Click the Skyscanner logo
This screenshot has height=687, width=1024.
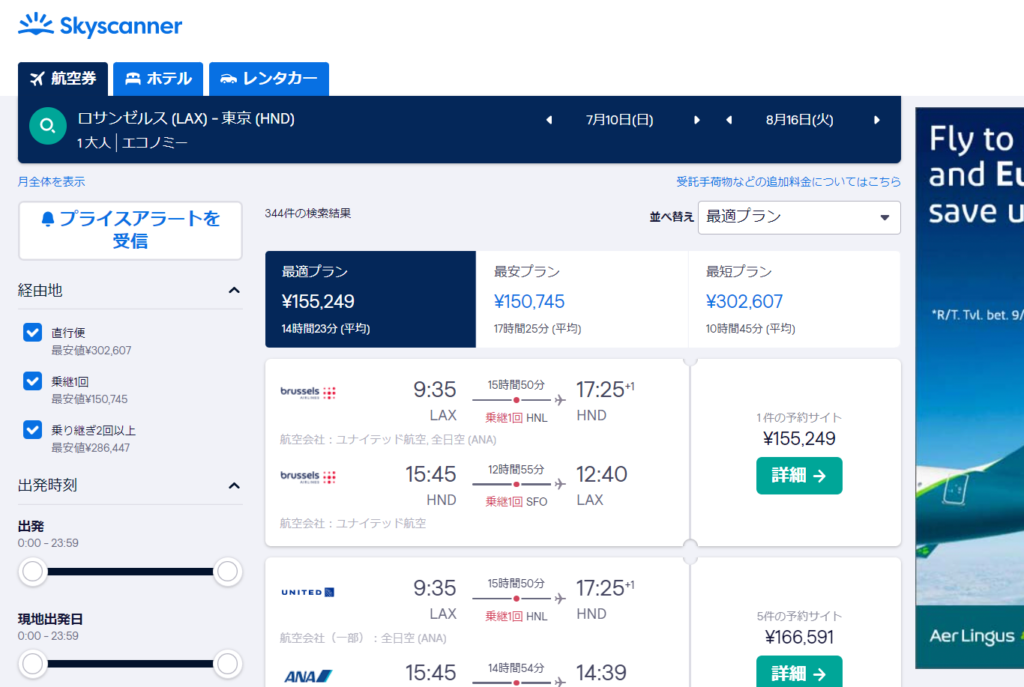pyautogui.click(x=100, y=25)
